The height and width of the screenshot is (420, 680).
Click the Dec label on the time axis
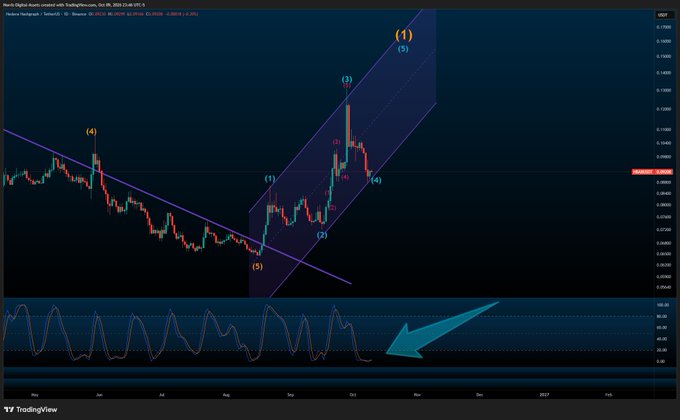pos(480,395)
